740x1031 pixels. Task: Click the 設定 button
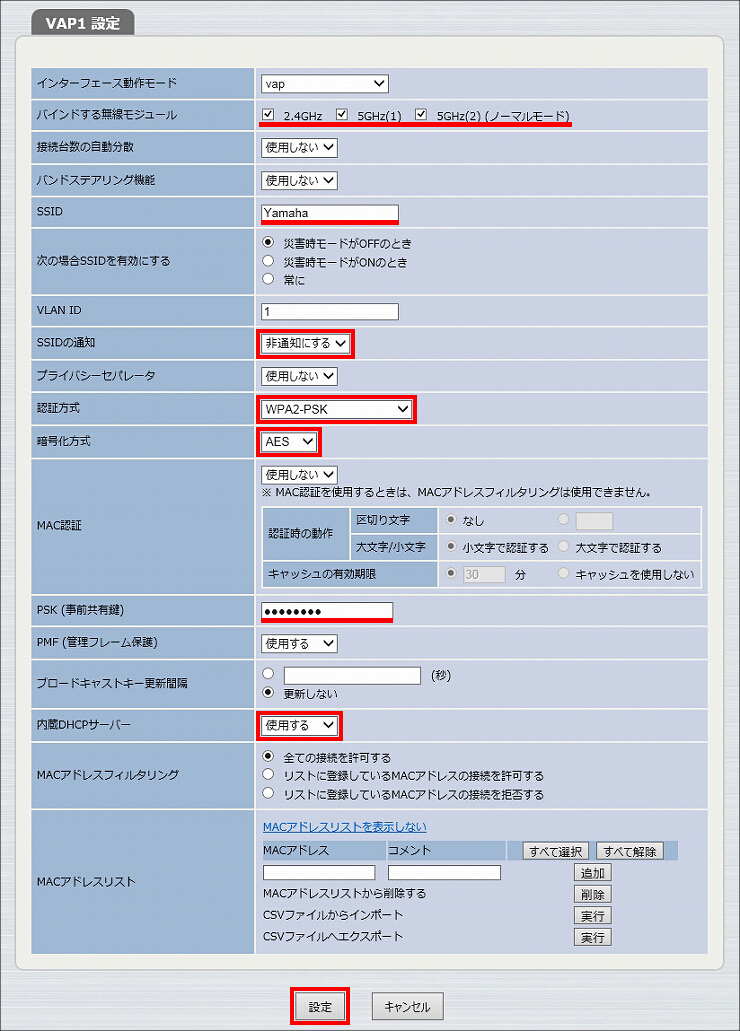click(320, 1007)
